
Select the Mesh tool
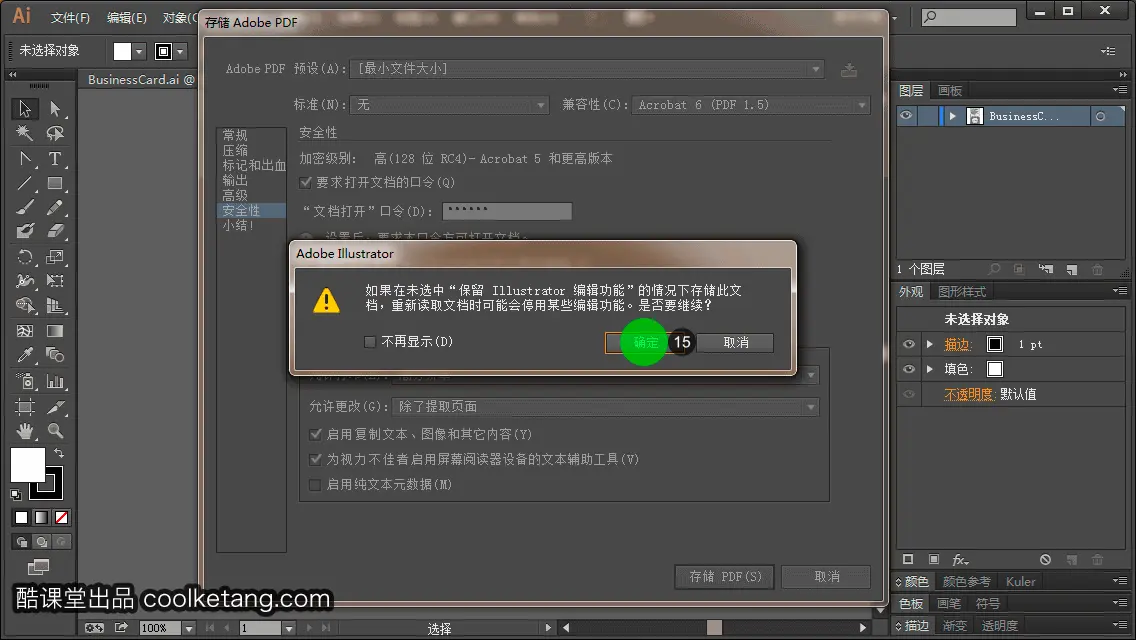[25, 331]
